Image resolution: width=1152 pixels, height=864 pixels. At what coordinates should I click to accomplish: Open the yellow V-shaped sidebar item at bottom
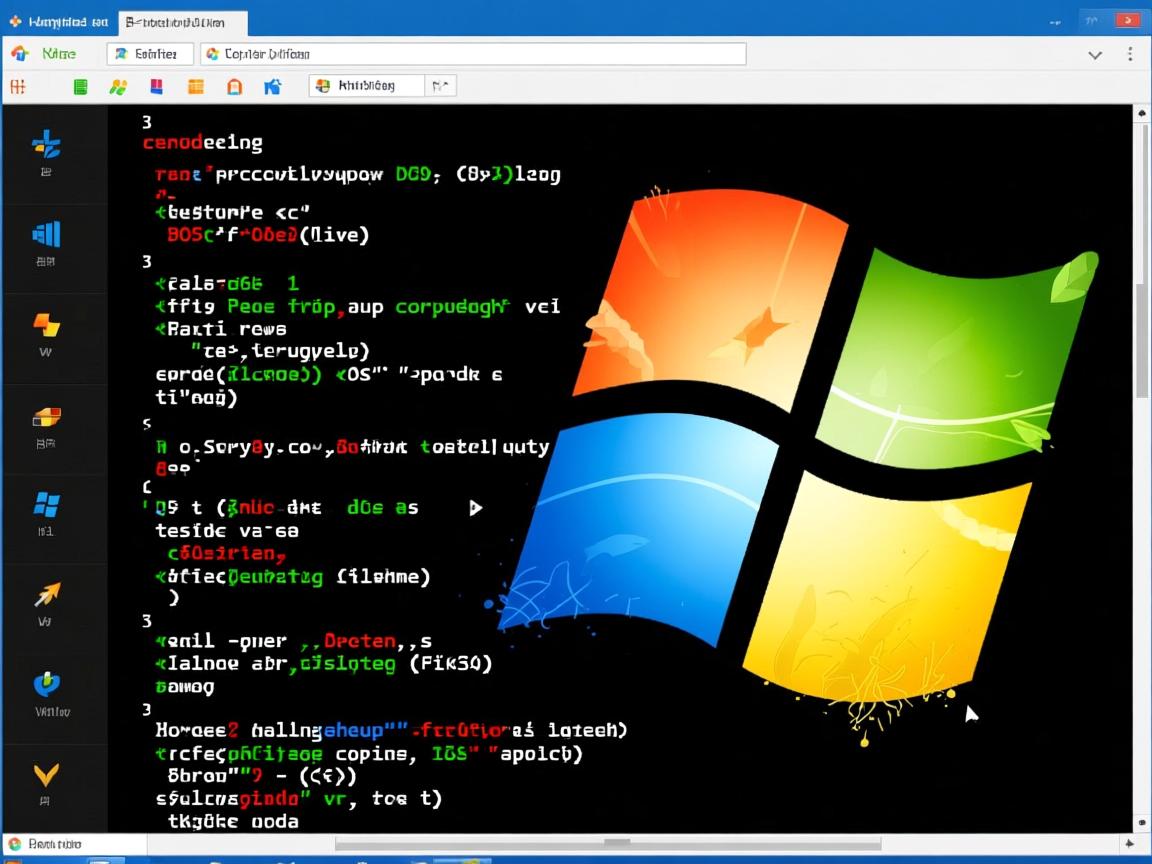[46, 775]
